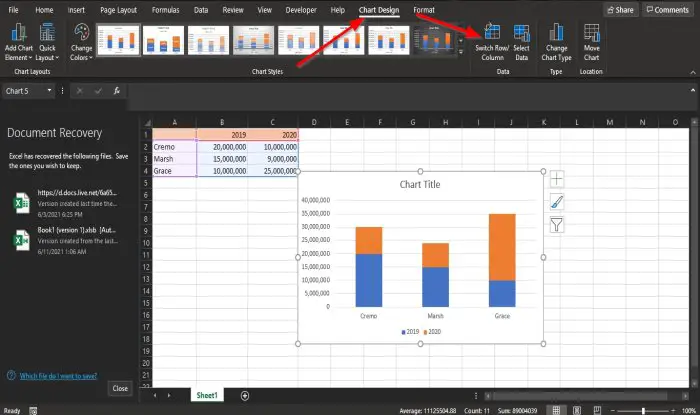The image size is (700, 415).
Task: Expand the Chart Styles gallery
Action: [x=461, y=52]
